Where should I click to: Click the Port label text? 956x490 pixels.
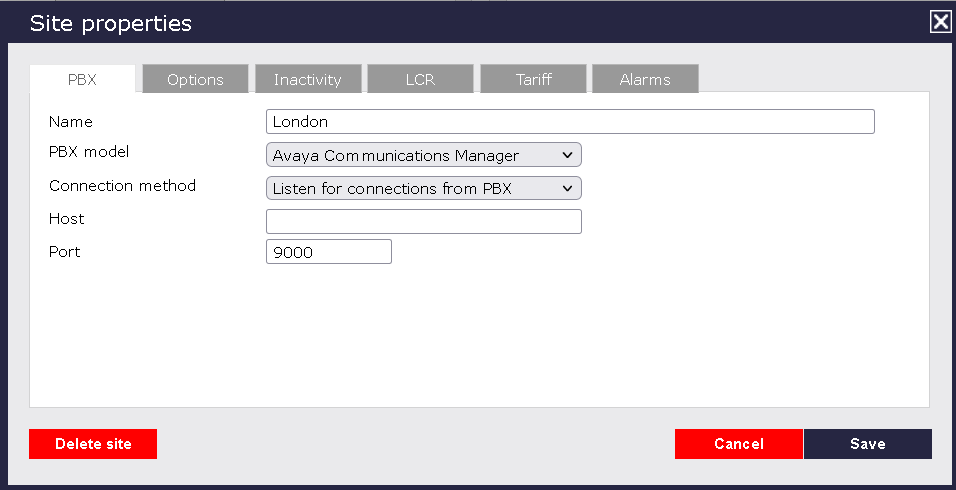pos(64,252)
